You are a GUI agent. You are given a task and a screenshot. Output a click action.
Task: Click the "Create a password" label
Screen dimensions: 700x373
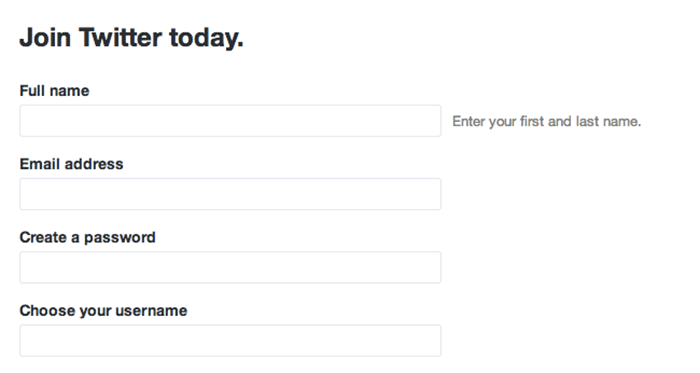(88, 237)
